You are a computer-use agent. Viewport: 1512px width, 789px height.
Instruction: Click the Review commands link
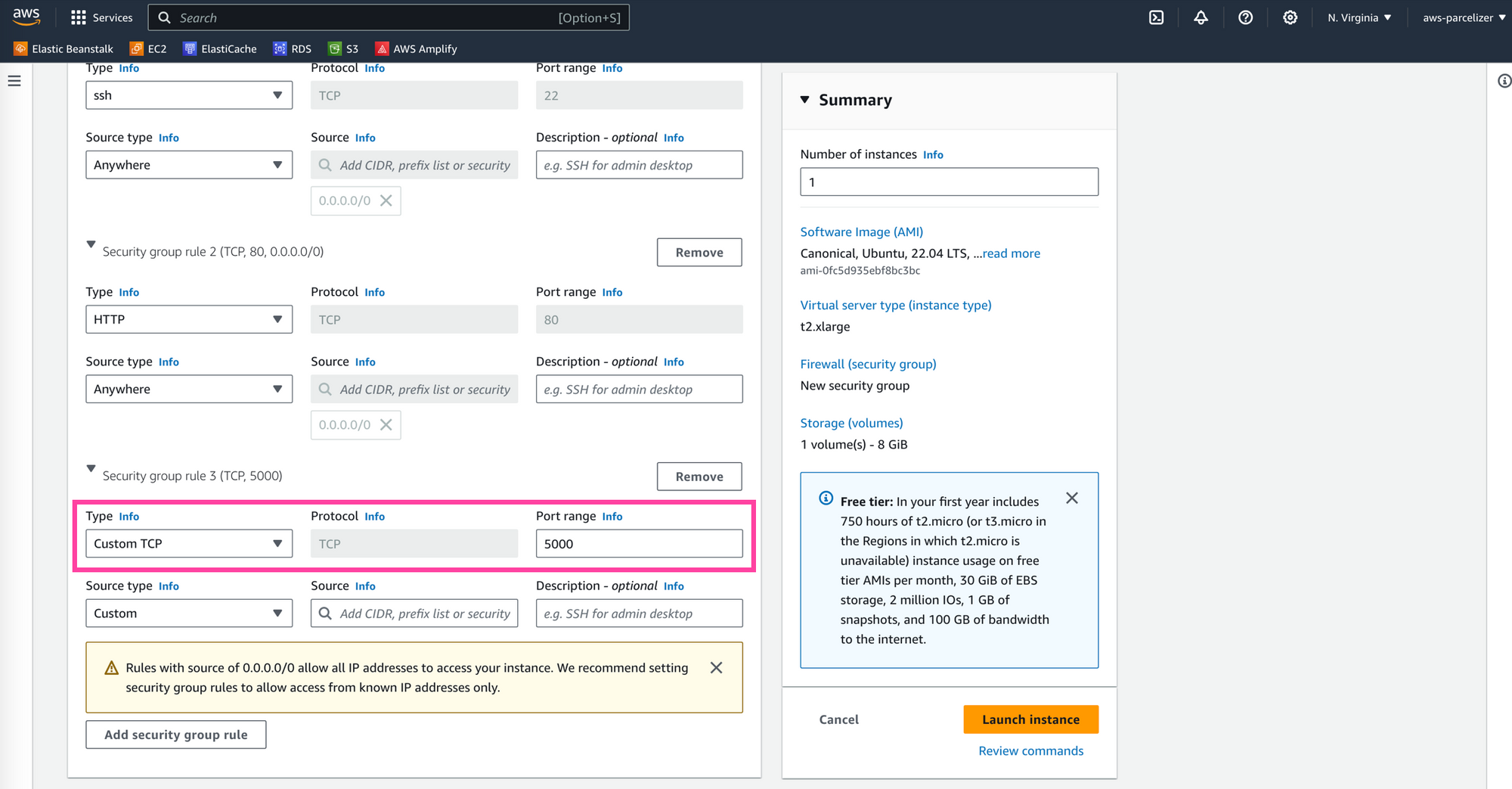coord(1030,750)
